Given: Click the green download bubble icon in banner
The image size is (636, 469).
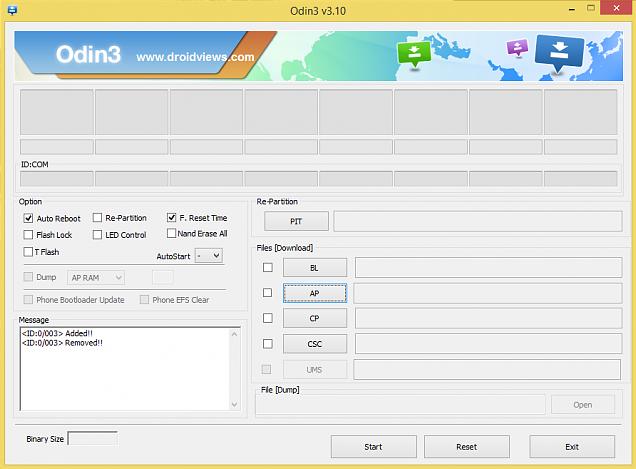Looking at the screenshot, I should pos(414,54).
